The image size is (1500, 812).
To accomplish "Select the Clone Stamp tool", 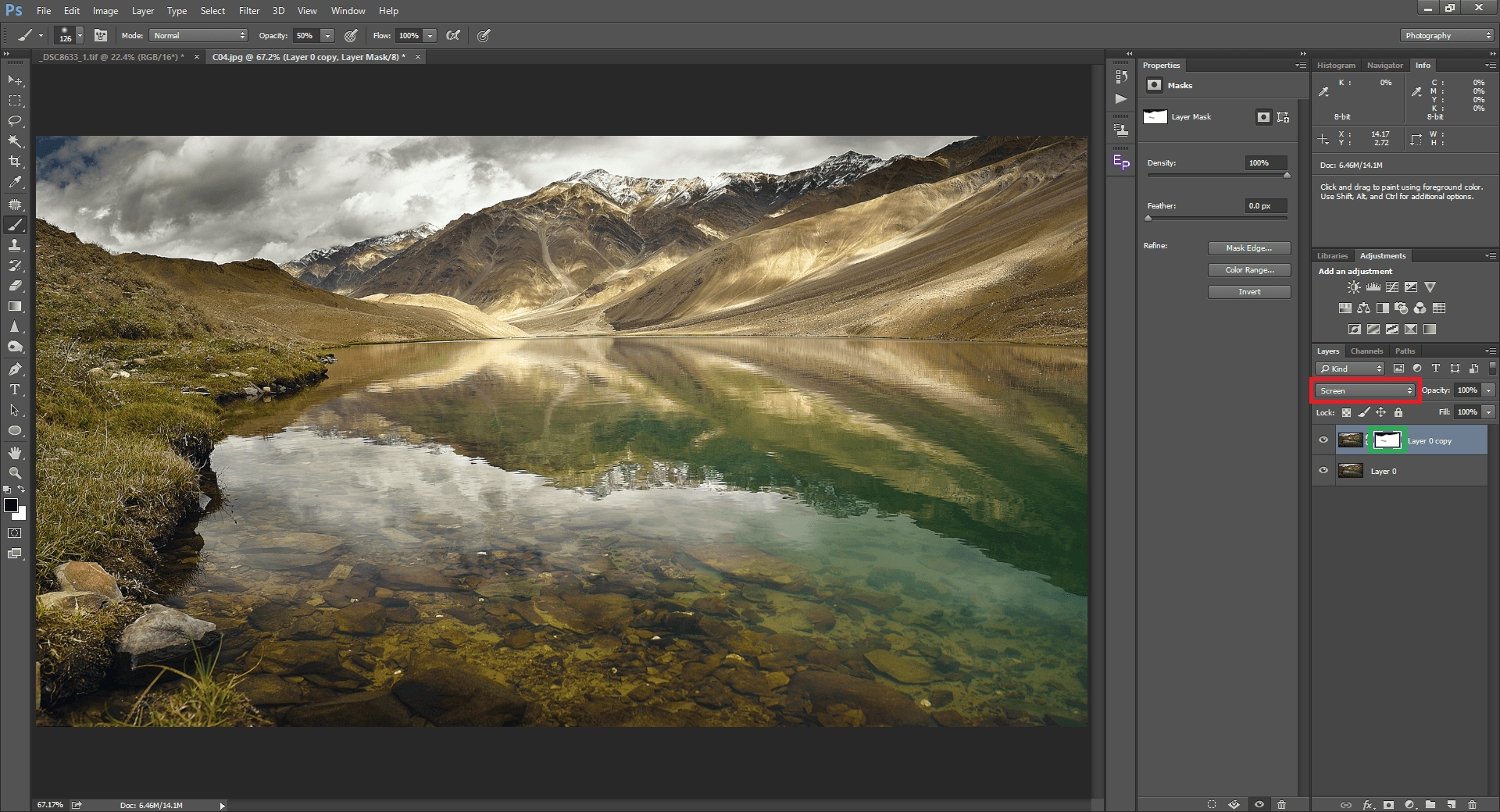I will 15,245.
